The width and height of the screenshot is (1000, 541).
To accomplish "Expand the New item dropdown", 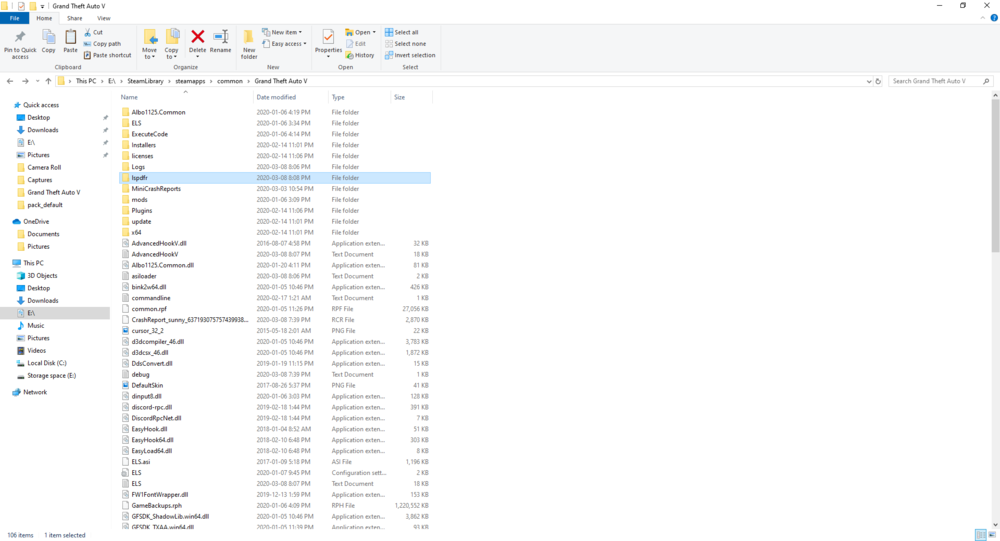I will [x=282, y=32].
